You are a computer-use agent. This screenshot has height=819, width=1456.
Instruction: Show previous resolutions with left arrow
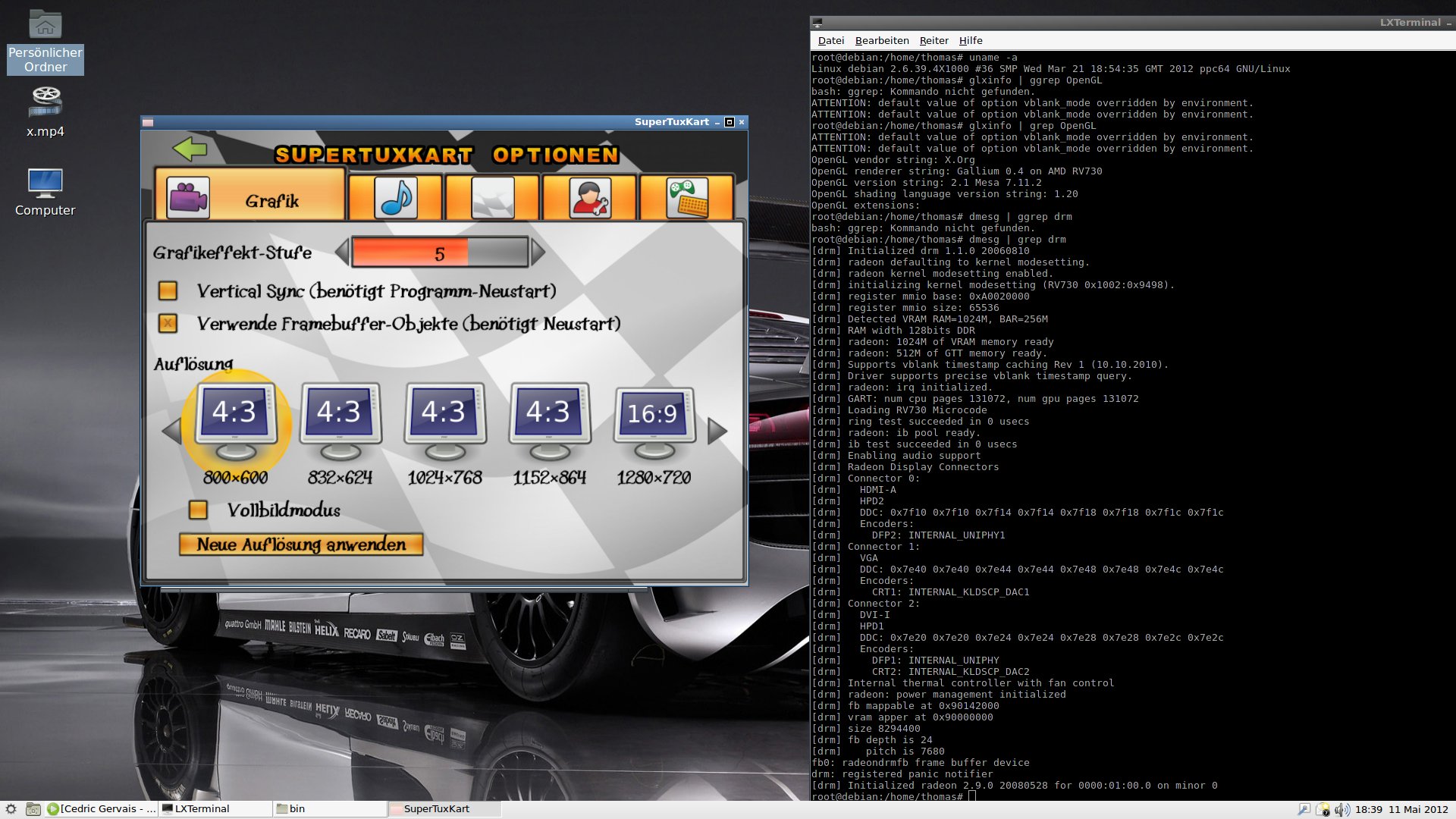coord(171,431)
